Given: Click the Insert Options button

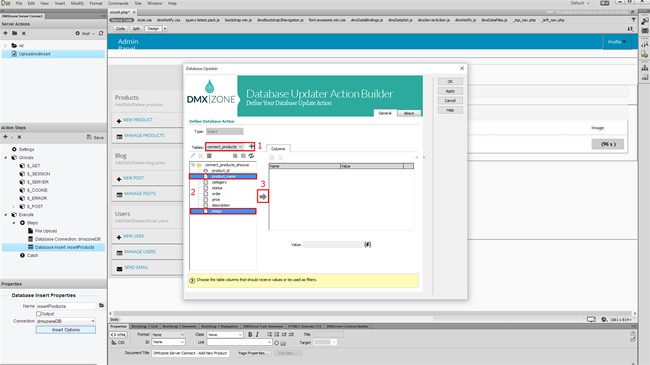Looking at the screenshot, I should pos(66,330).
